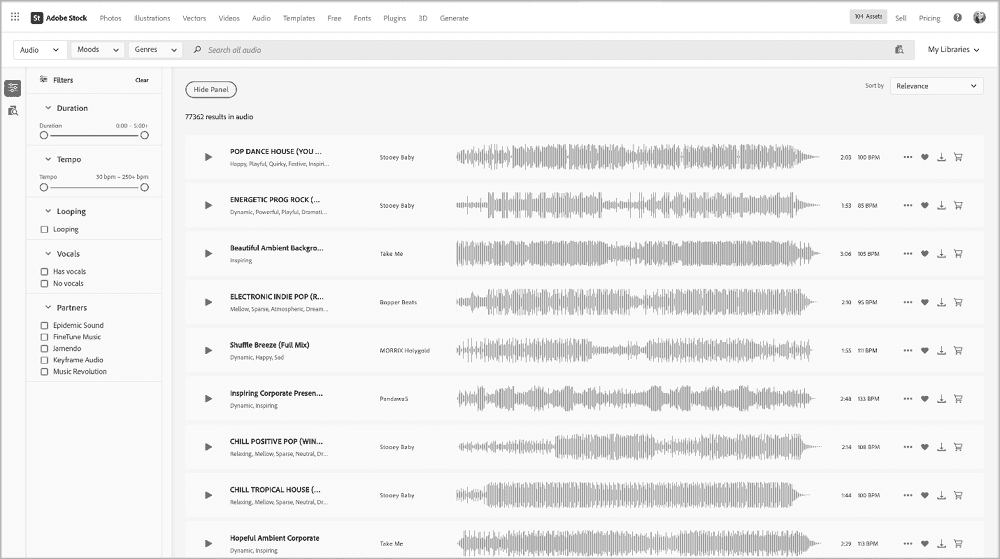The image size is (1000, 559).
Task: Open the find similar sidebar icon
Action: pyautogui.click(x=13, y=111)
